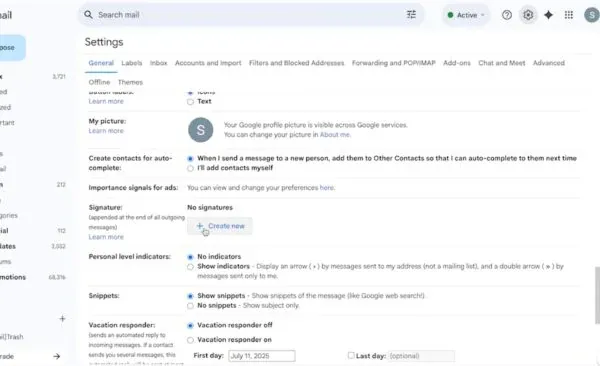Open ads preferences here link
600x366 pixels.
(x=326, y=188)
